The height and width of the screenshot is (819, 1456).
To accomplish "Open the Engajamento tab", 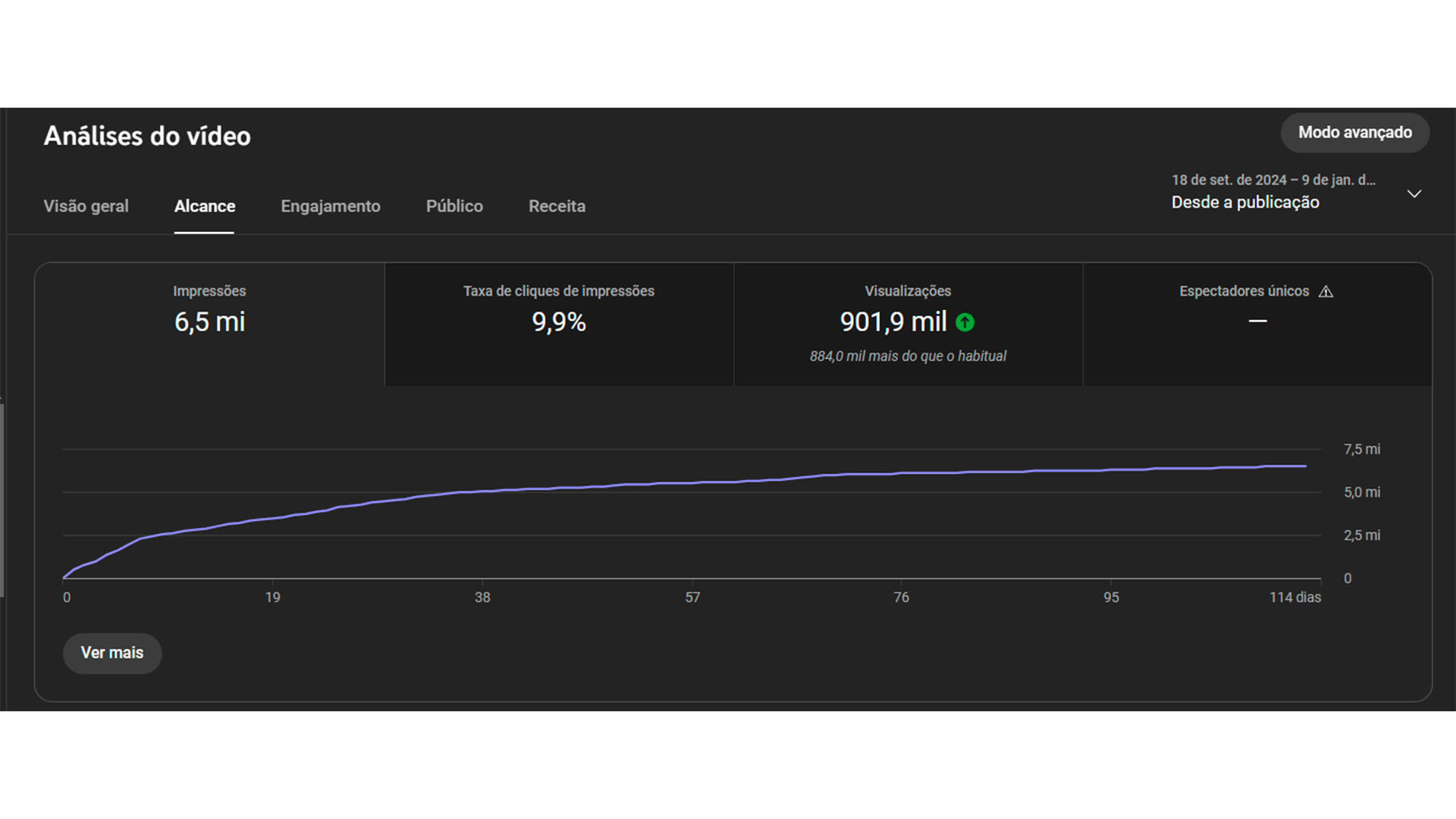I will pos(331,206).
